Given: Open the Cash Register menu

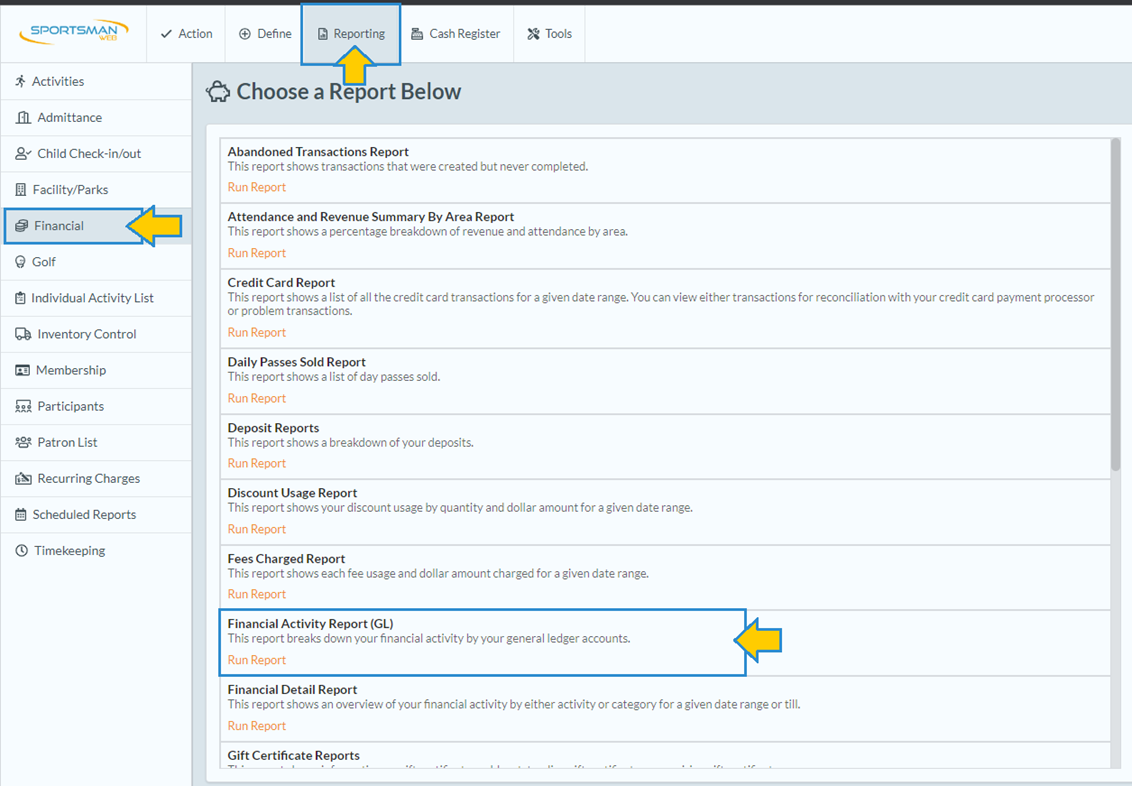Looking at the screenshot, I should pos(455,34).
